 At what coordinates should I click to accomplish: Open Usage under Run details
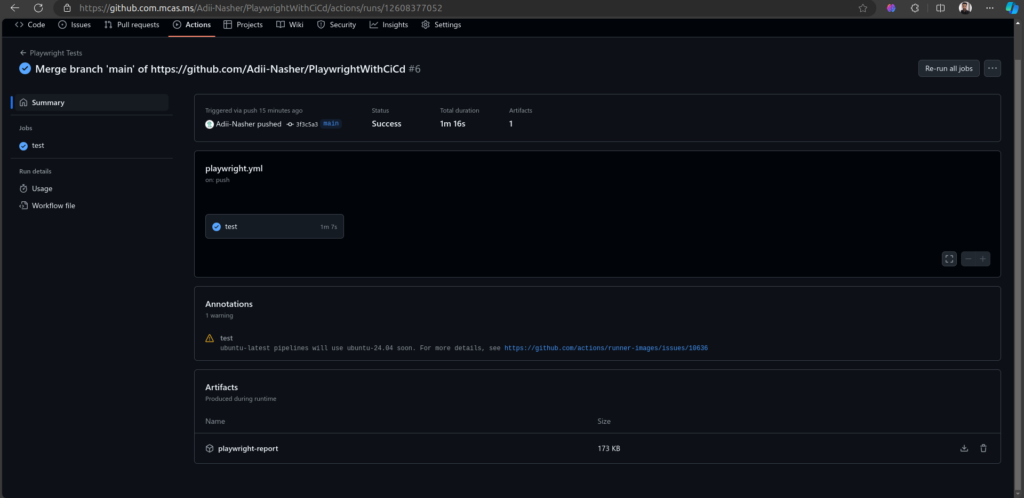click(x=41, y=188)
